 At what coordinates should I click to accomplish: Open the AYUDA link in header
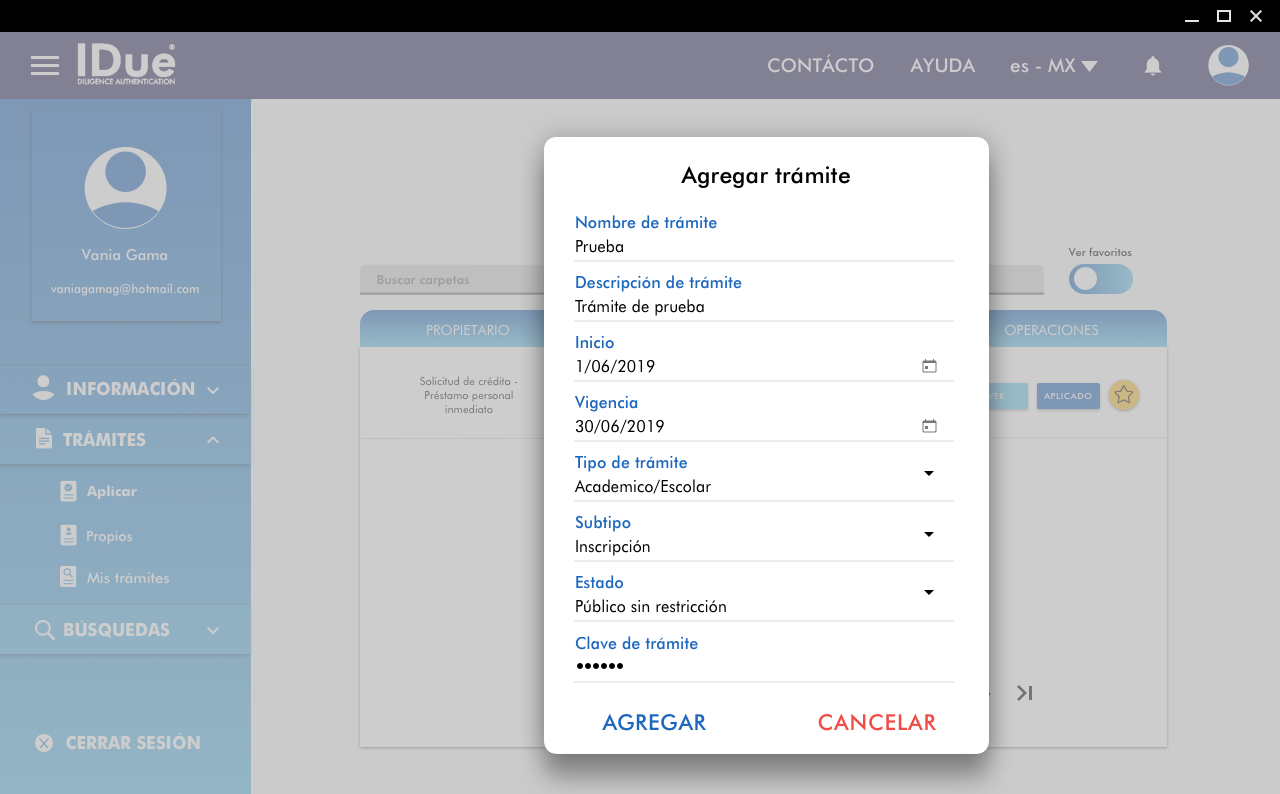pos(942,66)
